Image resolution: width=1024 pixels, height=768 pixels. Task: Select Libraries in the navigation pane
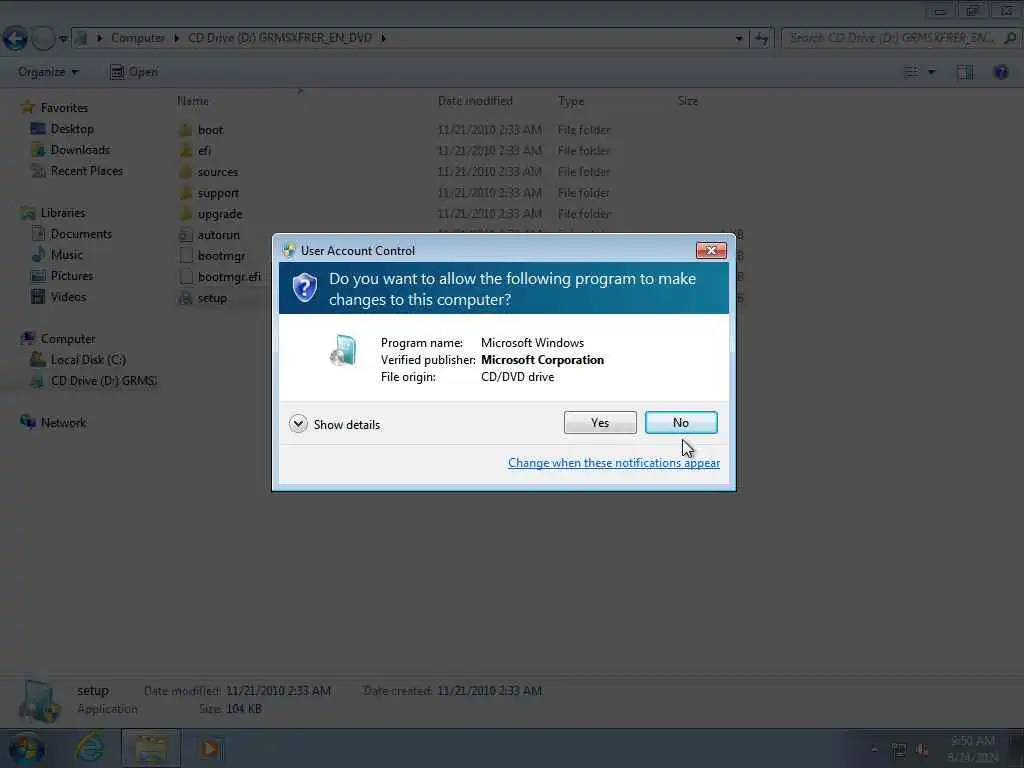pos(63,212)
